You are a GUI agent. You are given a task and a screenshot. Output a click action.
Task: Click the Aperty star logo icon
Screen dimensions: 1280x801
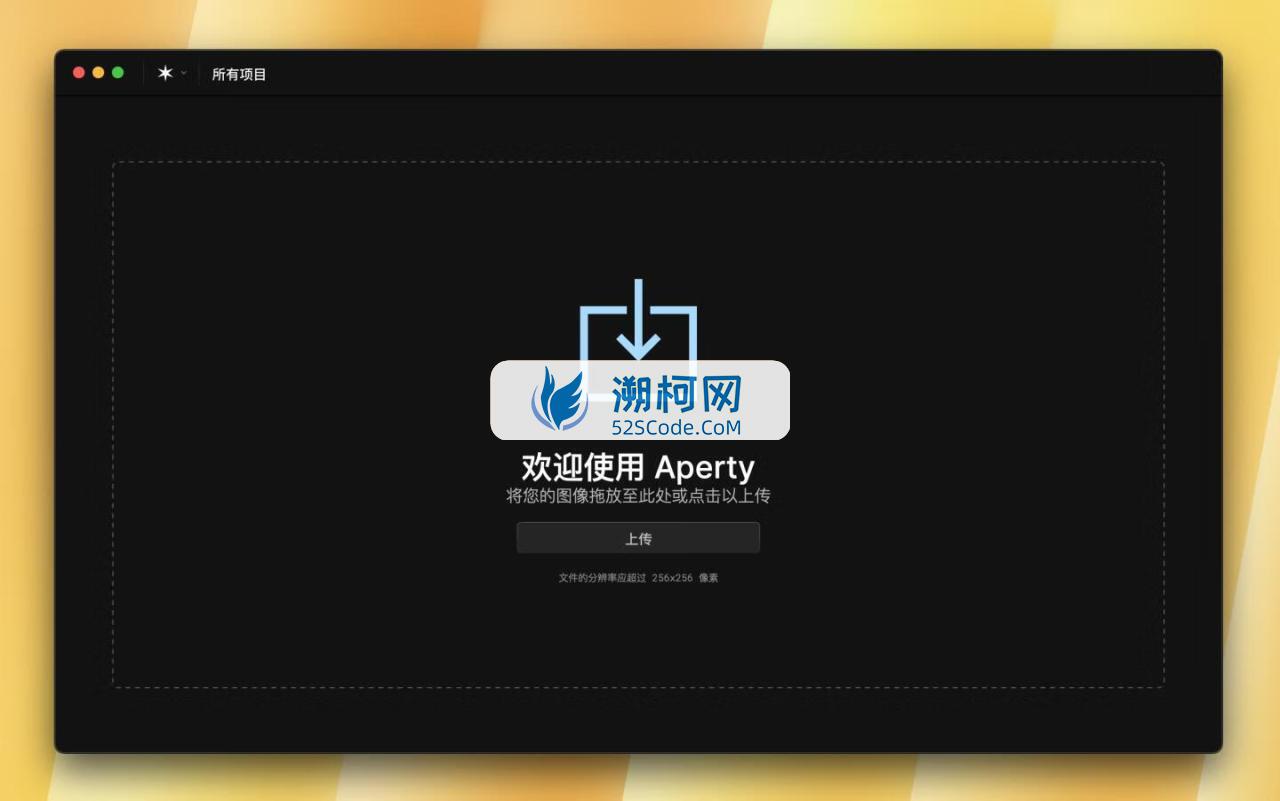(166, 73)
